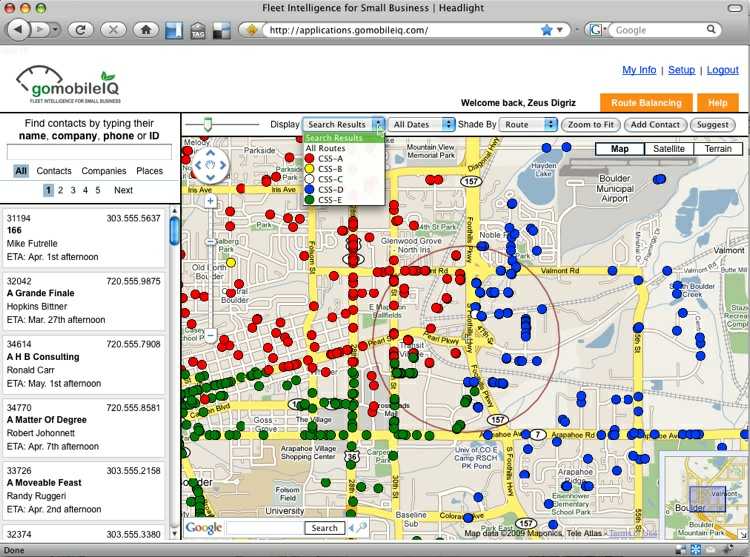Click the collapse arrow on the overview map

(x=743, y=535)
